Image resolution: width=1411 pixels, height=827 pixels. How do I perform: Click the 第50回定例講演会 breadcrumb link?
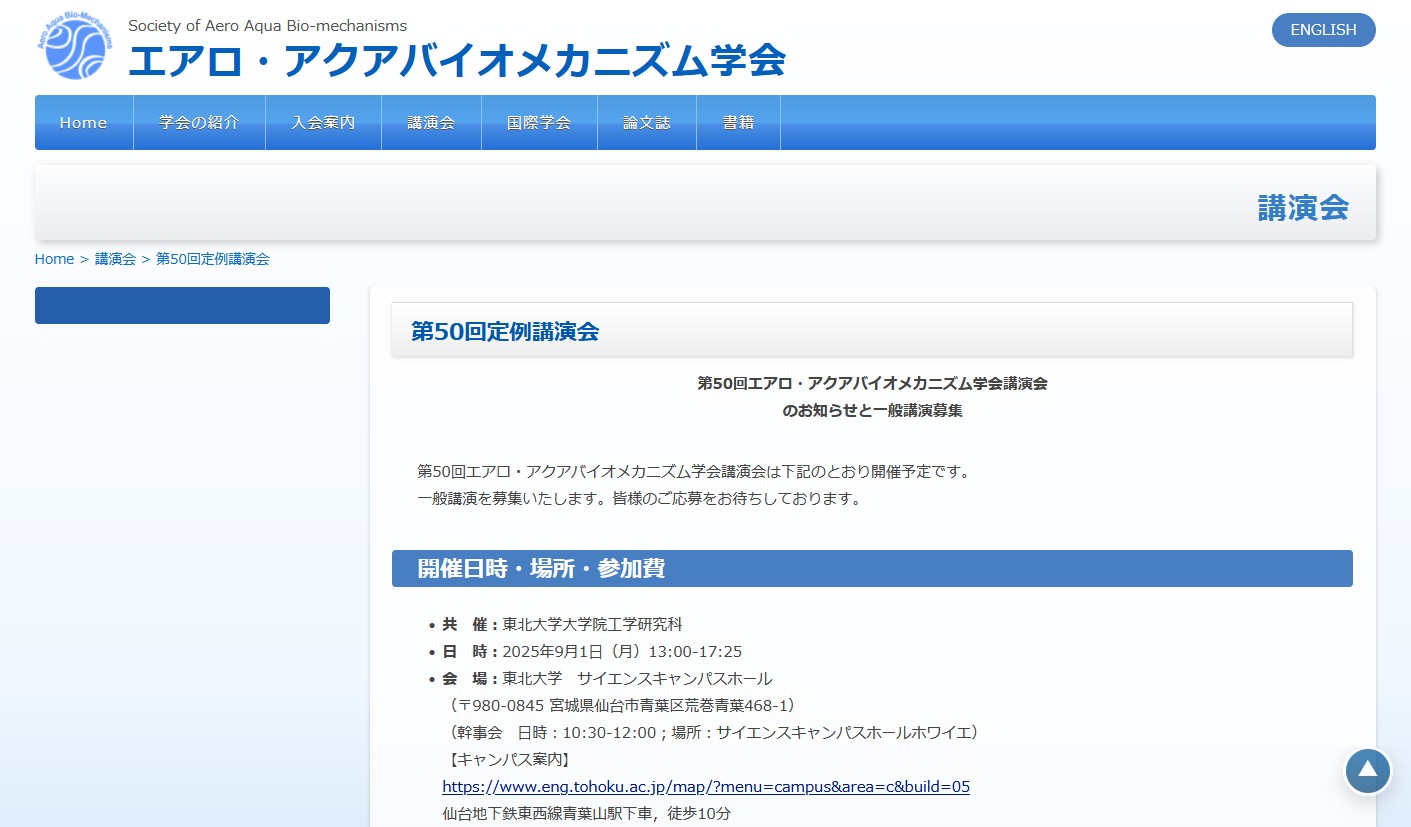point(212,259)
